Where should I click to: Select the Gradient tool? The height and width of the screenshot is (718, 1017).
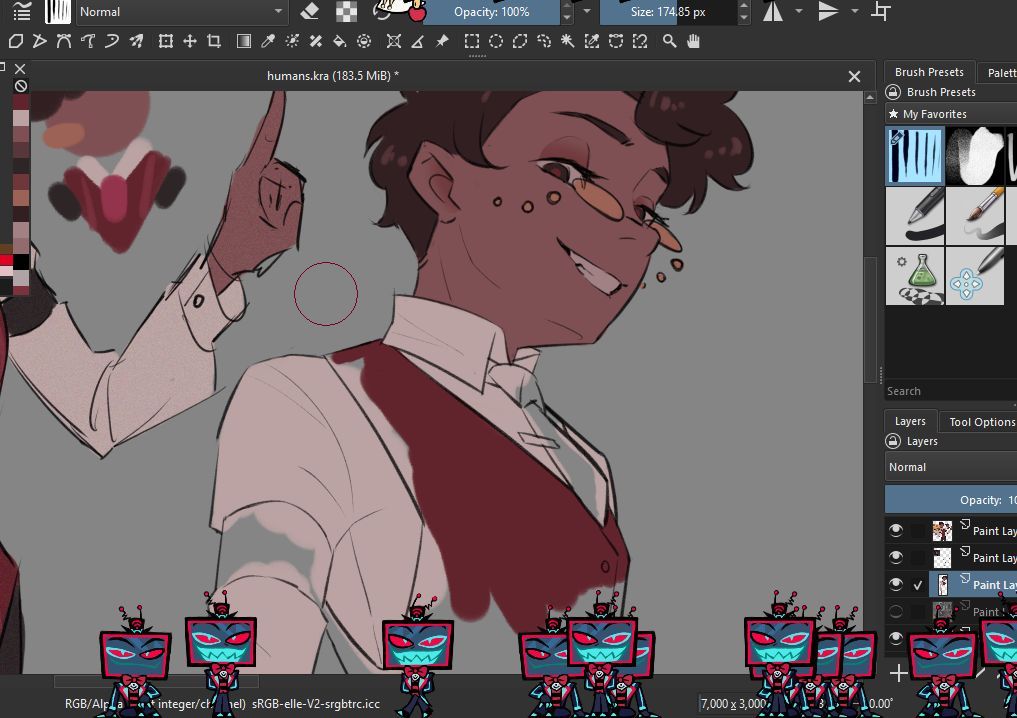click(244, 42)
